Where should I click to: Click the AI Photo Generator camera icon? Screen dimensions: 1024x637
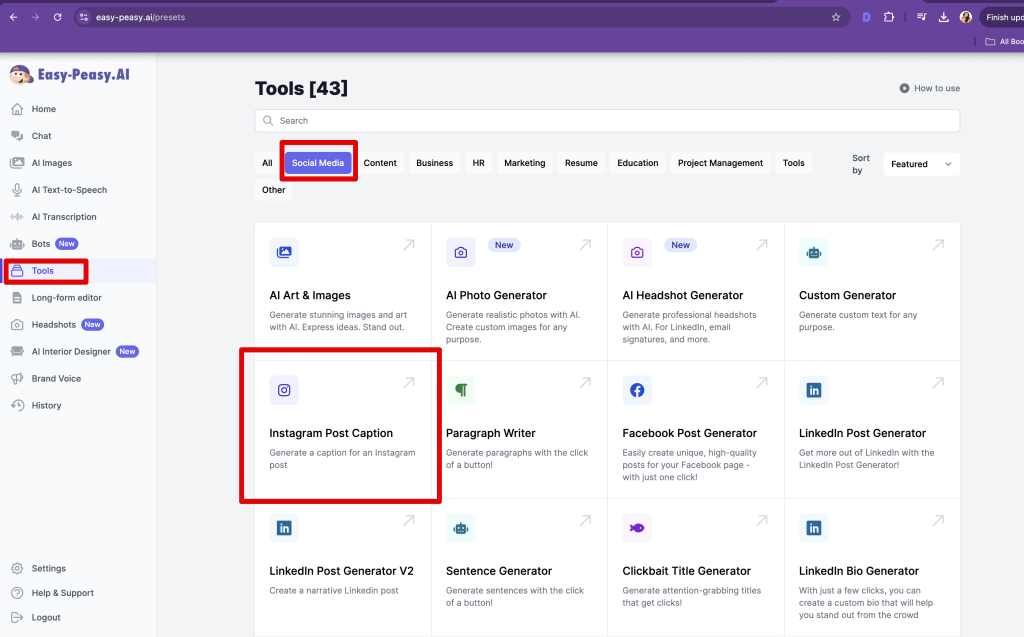point(460,253)
